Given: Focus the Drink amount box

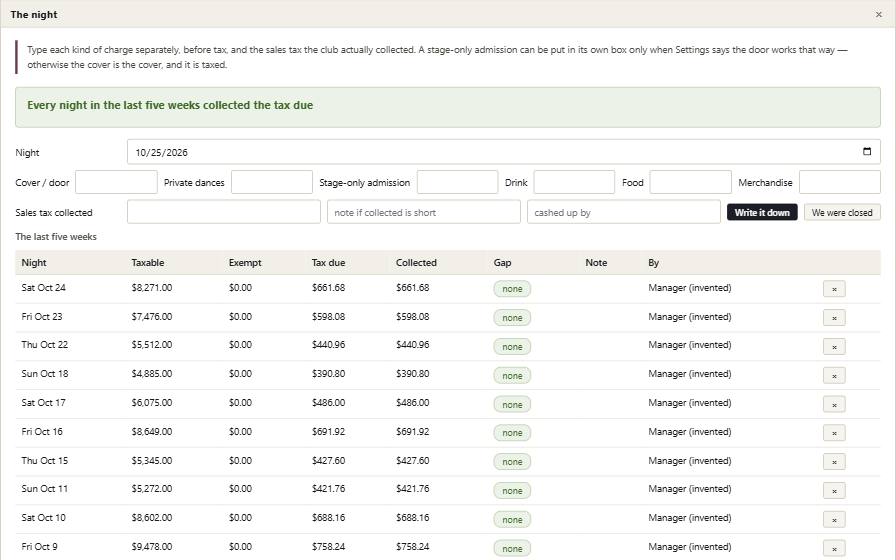Looking at the screenshot, I should [574, 182].
